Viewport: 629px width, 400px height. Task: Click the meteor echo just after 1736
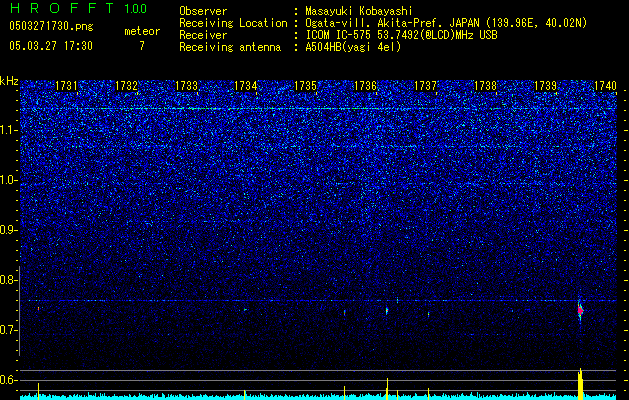pos(387,311)
